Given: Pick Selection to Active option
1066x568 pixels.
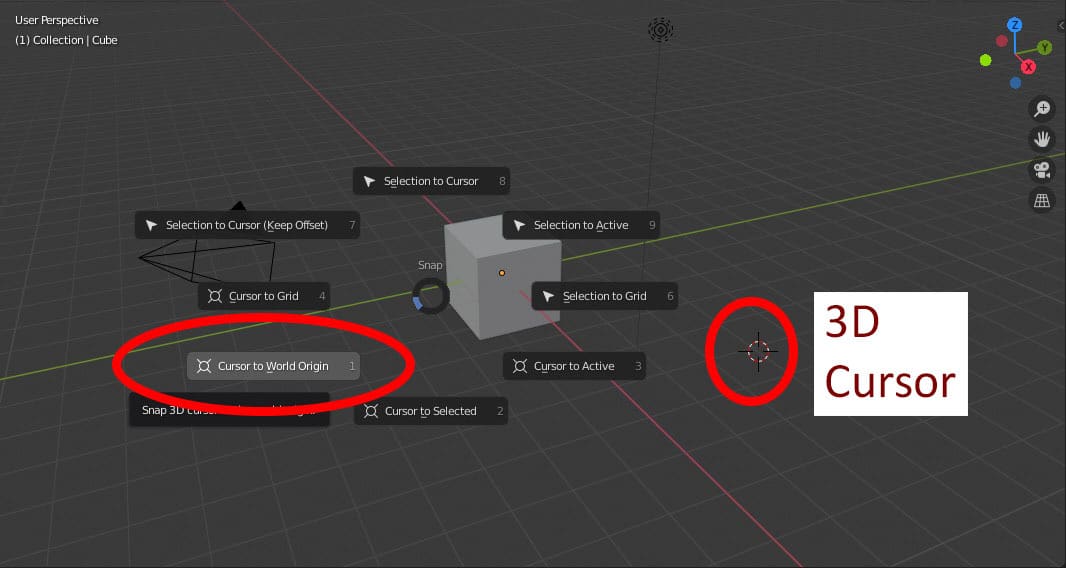Looking at the screenshot, I should click(581, 225).
